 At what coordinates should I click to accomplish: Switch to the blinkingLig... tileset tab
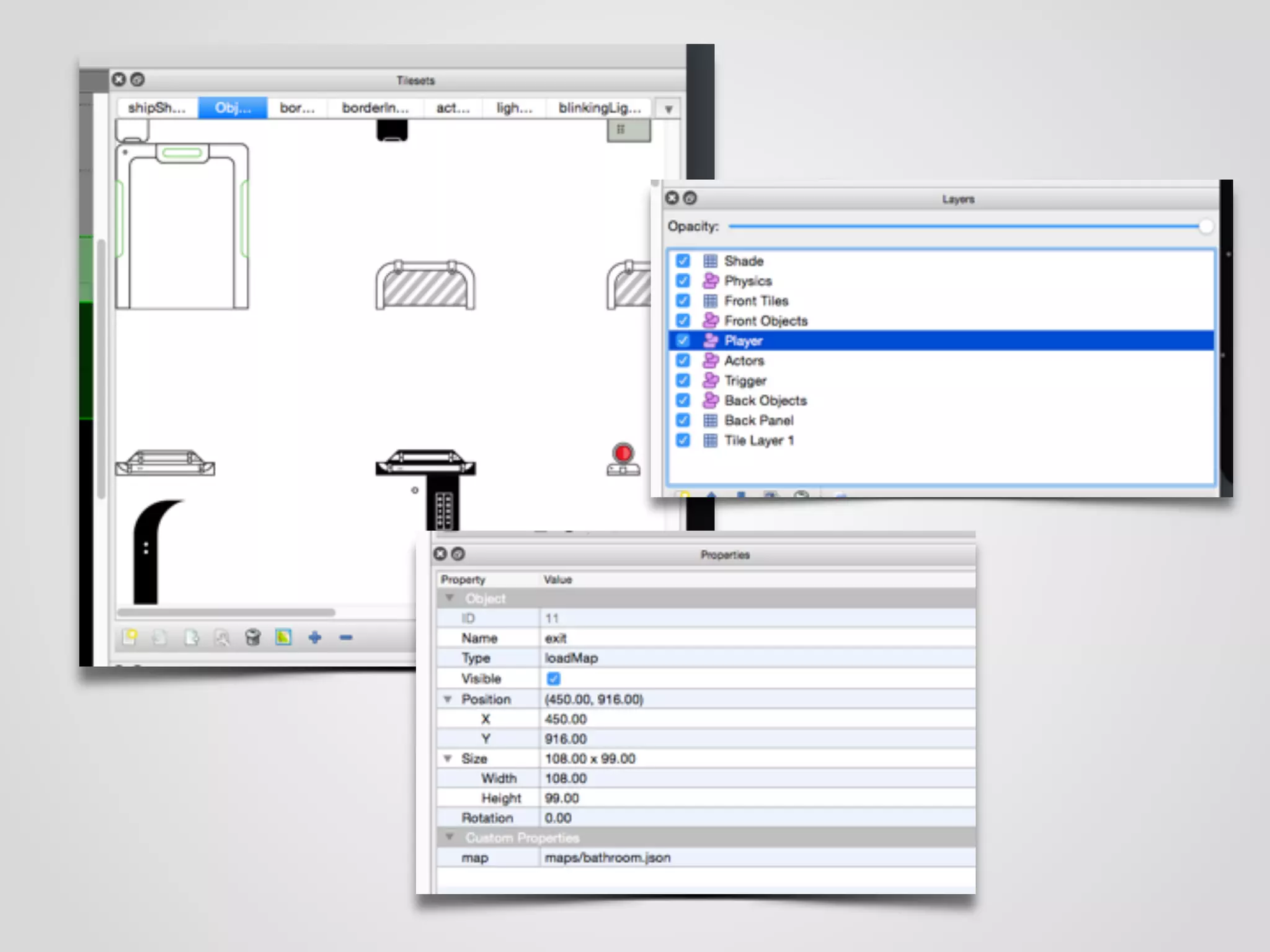(x=599, y=108)
